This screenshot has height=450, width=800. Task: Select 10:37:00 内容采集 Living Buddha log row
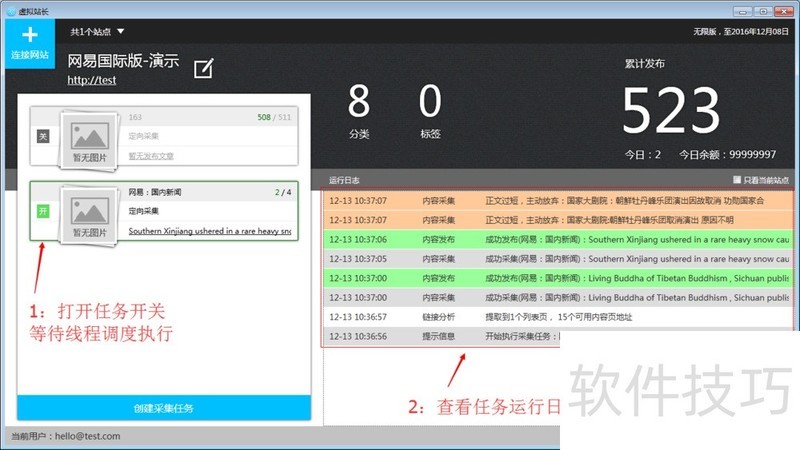point(558,297)
